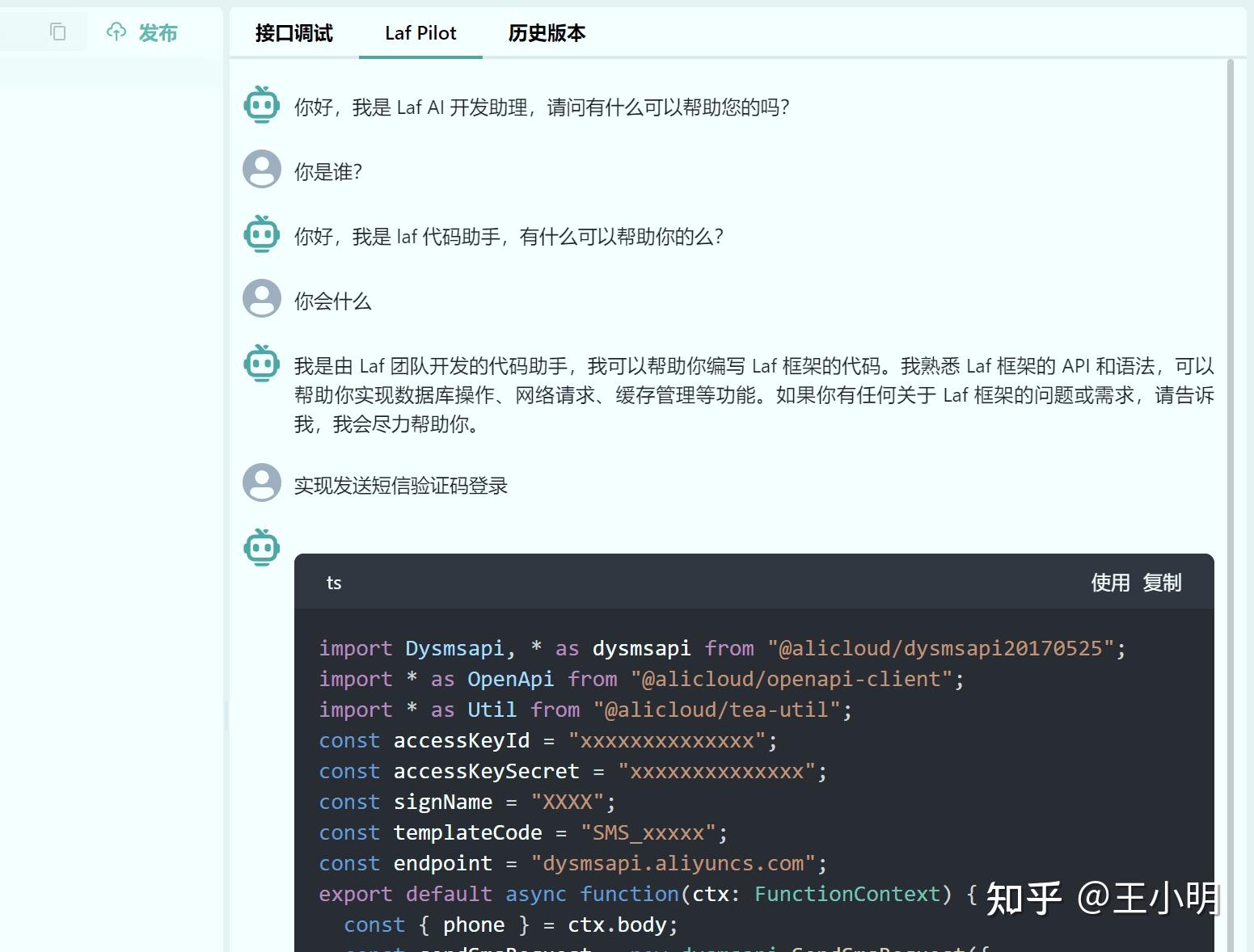Click the robot avatar beside 我是 laf 代码助手 message
Image resolution: width=1254 pixels, height=952 pixels.
(260, 234)
